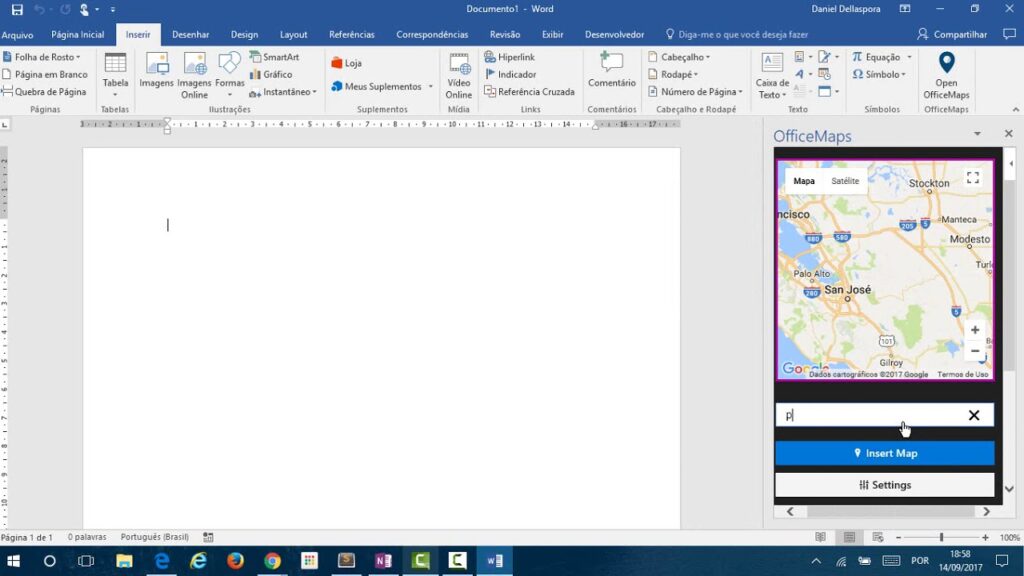
Task: Click the Compartilhar share button
Action: [952, 35]
